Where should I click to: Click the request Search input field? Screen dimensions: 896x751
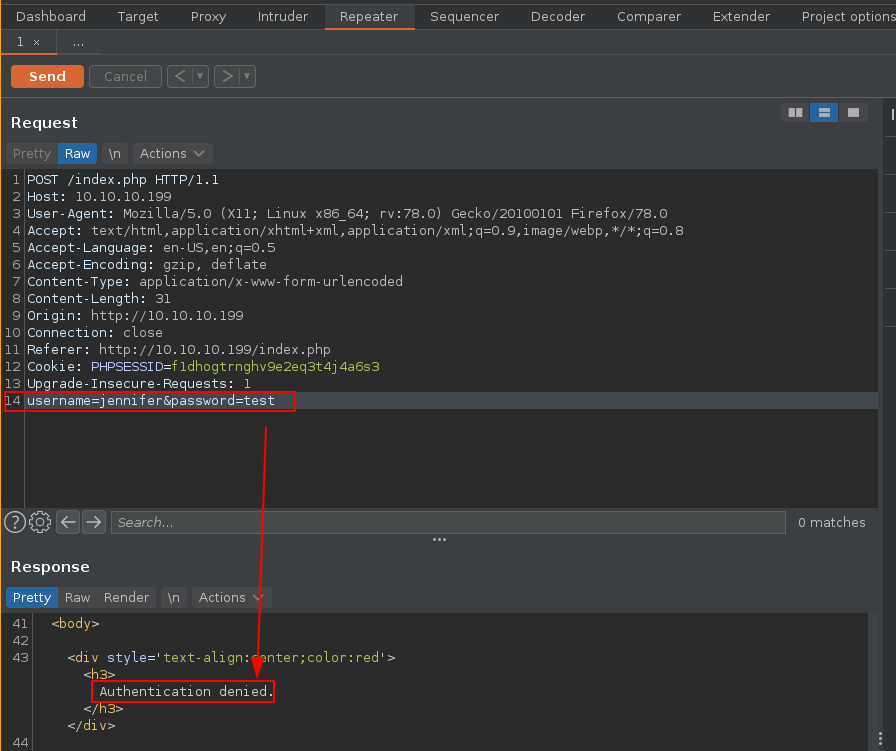tap(447, 522)
